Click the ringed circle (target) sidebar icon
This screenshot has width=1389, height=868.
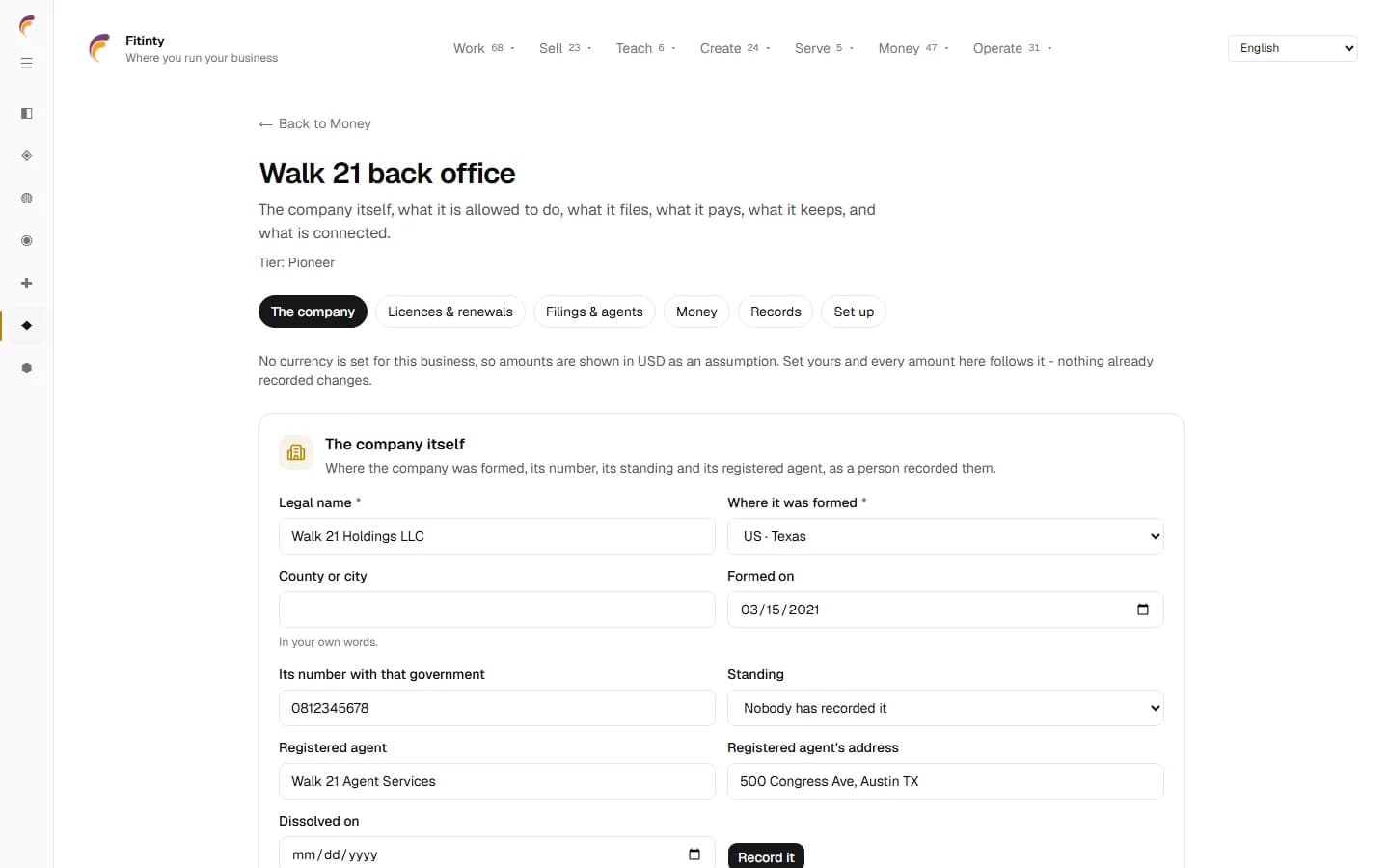pos(27,241)
